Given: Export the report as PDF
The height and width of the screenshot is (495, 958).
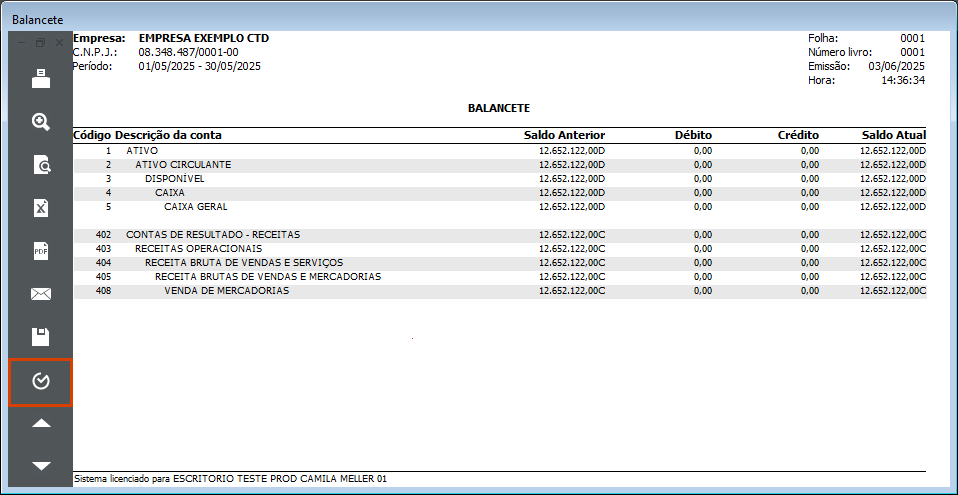Looking at the screenshot, I should click(x=41, y=251).
